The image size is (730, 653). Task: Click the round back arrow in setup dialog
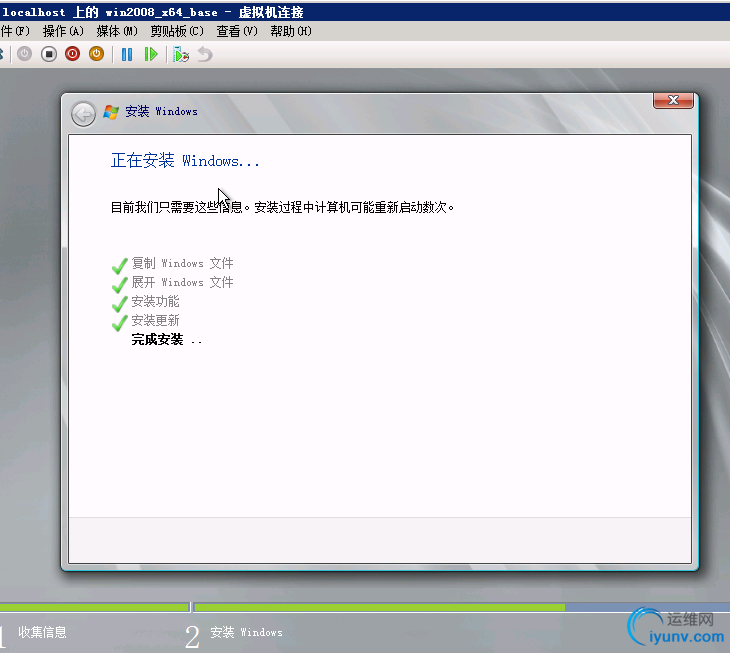(83, 114)
